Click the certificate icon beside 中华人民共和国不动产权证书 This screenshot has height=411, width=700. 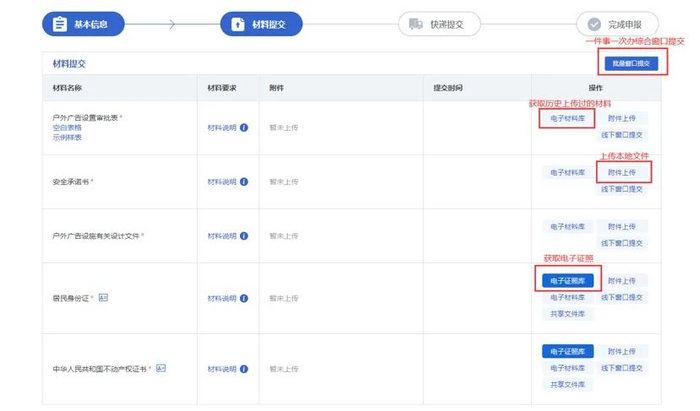(160, 367)
